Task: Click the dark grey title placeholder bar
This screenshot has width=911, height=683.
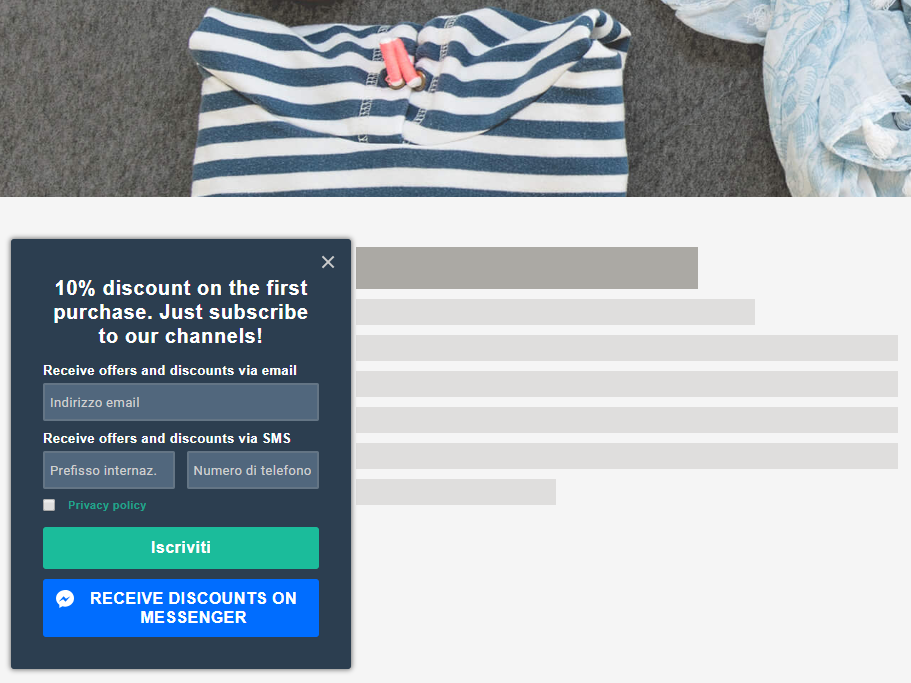Action: 527,268
